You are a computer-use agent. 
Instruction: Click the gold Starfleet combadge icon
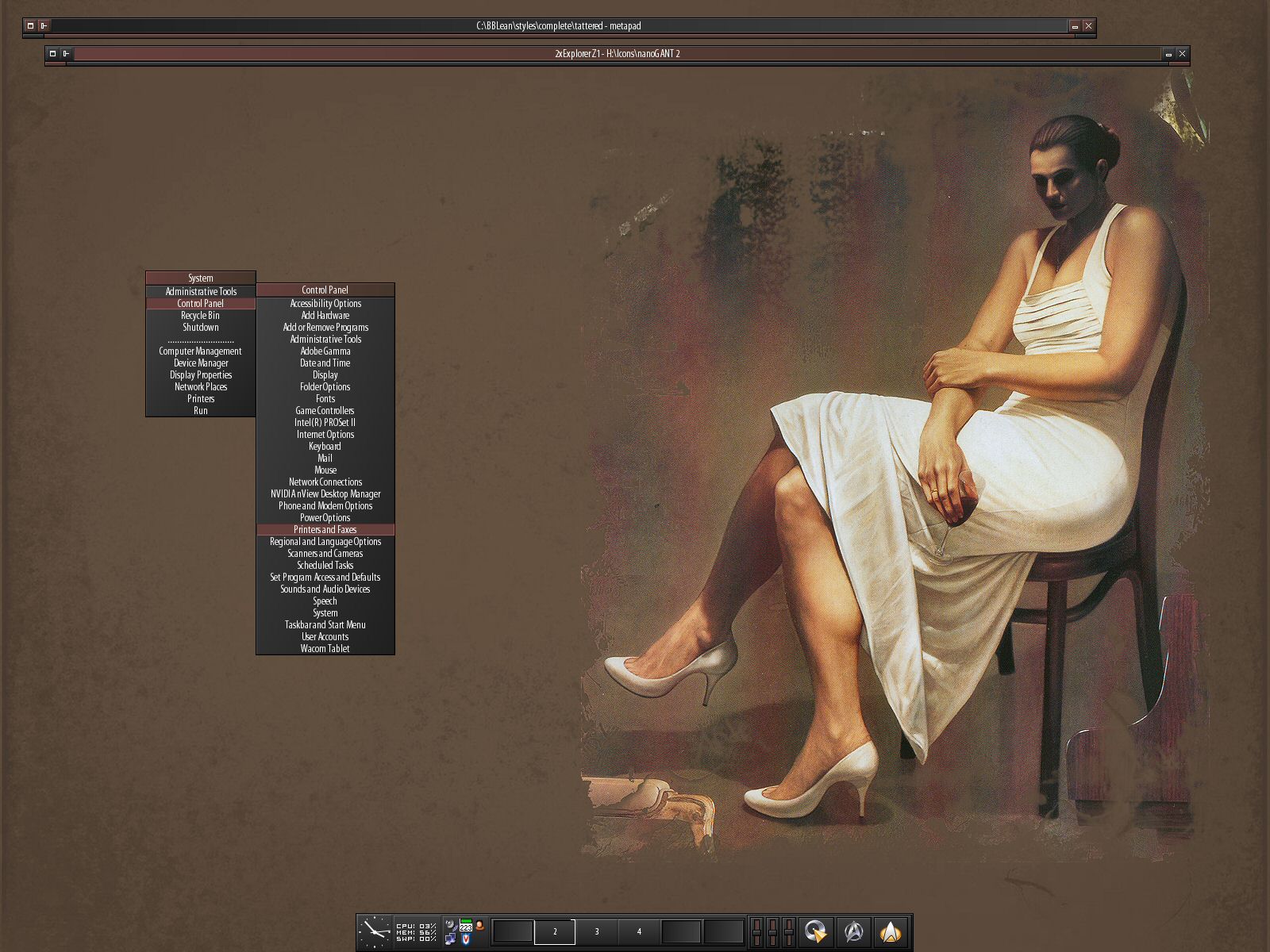891,931
